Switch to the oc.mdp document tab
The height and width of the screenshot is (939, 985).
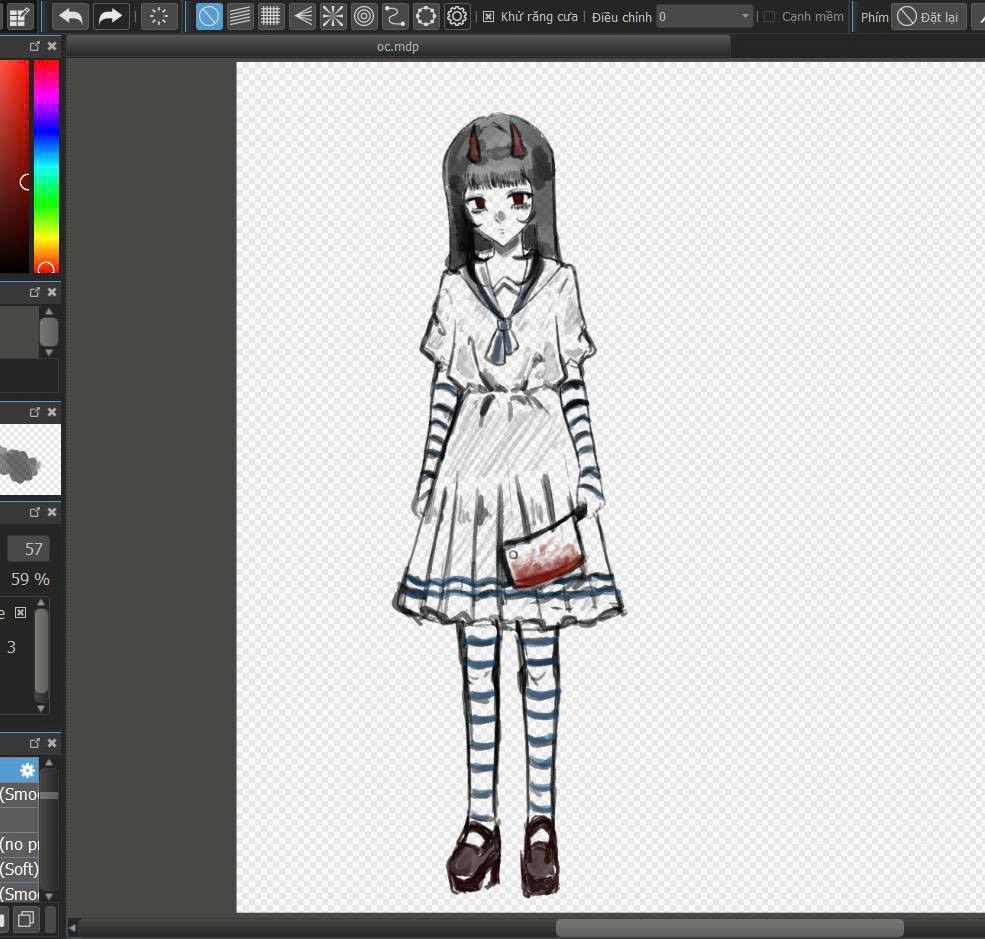pos(398,46)
